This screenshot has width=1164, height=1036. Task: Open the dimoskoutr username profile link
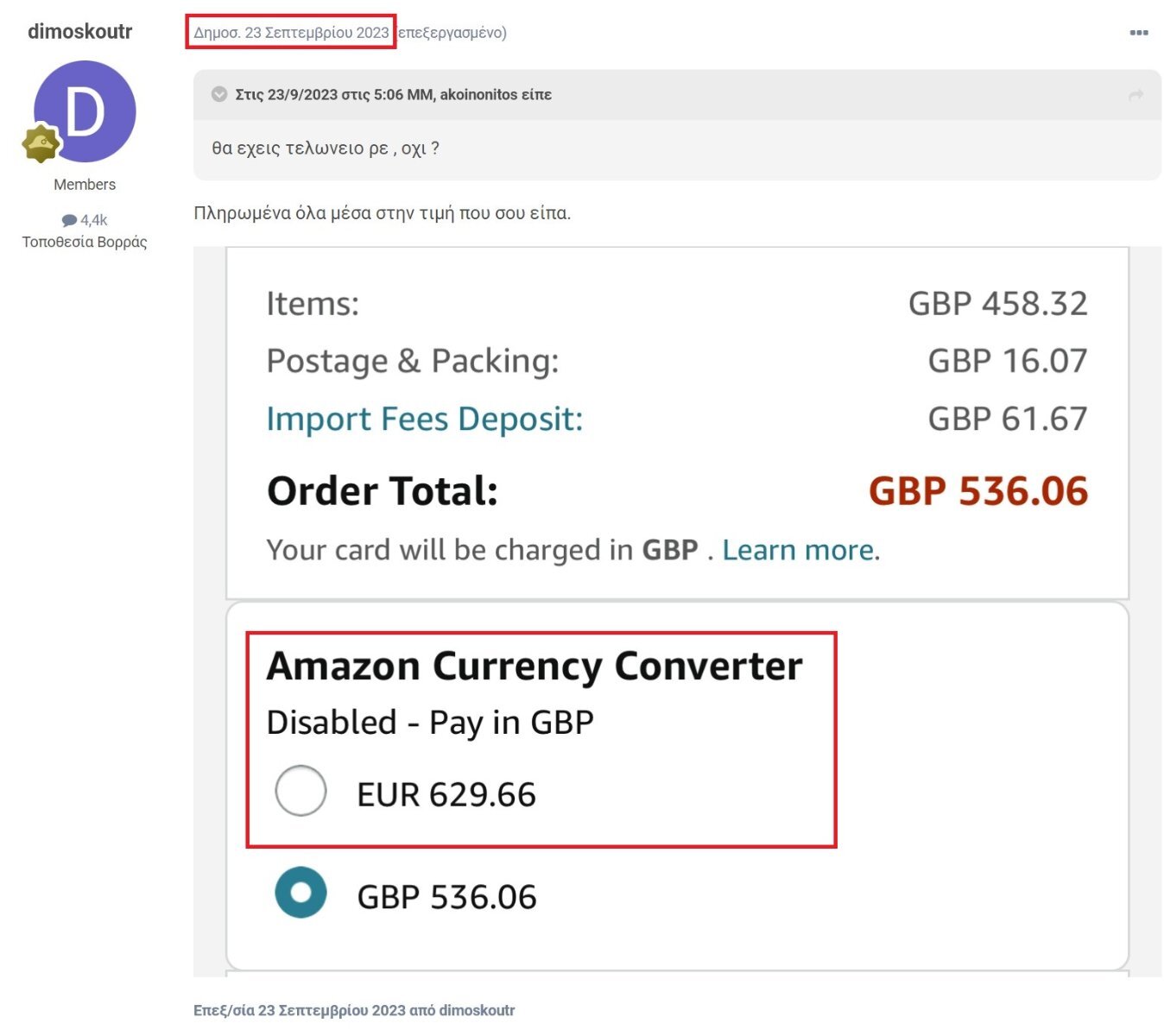click(79, 32)
